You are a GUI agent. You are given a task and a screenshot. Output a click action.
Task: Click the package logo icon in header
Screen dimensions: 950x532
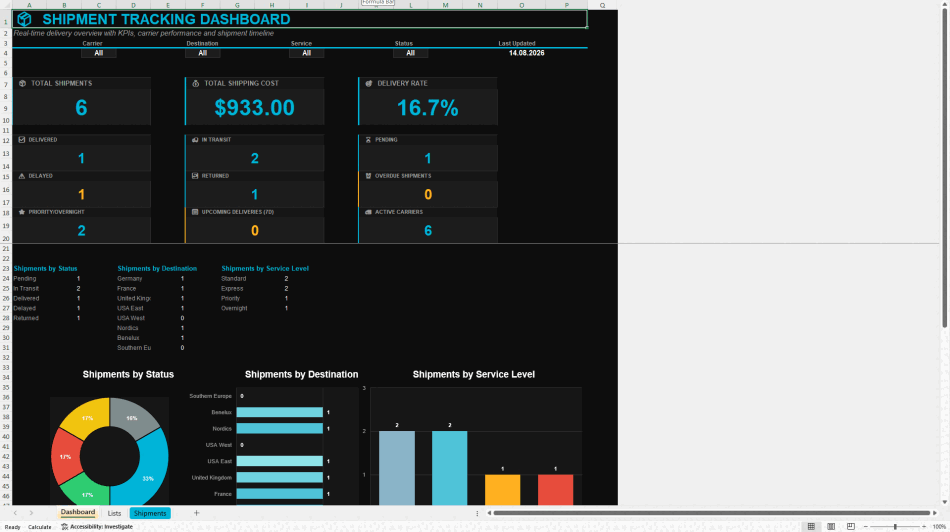pyautogui.click(x=24, y=19)
